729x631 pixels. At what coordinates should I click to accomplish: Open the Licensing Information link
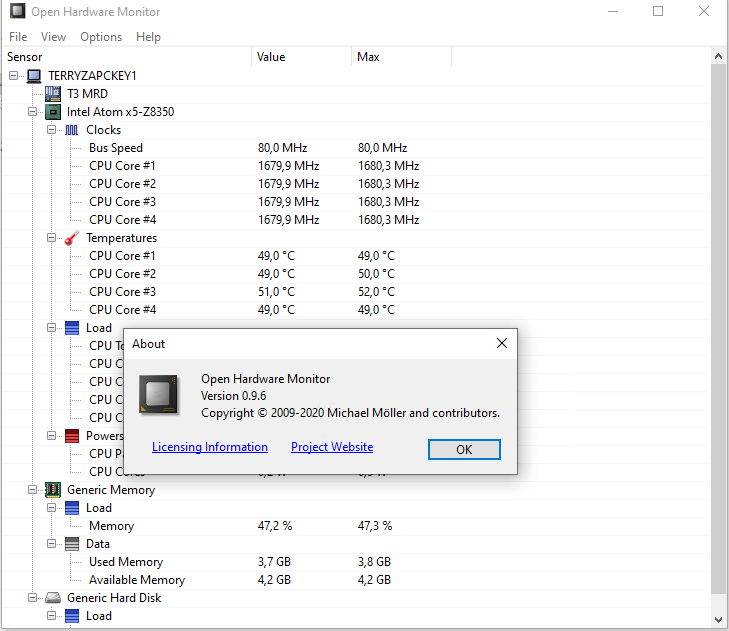210,447
